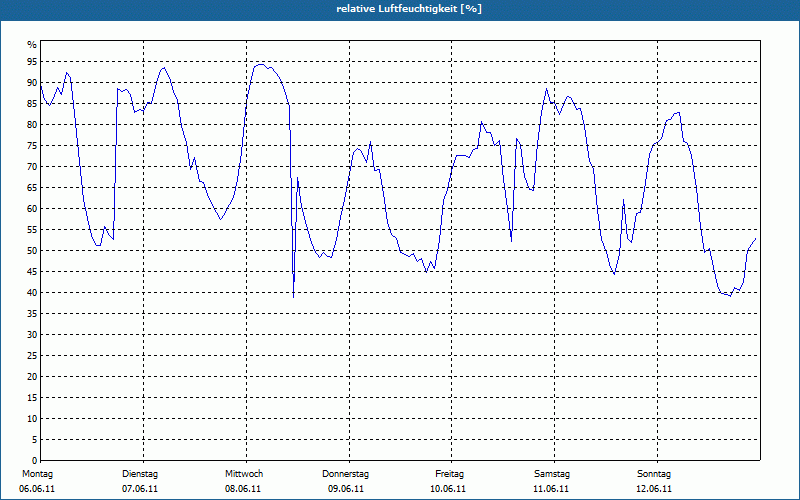The height and width of the screenshot is (500, 800).
Task: Click the chart title 'relative Luftfeuchtigkeit [%]'
Action: 409,9
